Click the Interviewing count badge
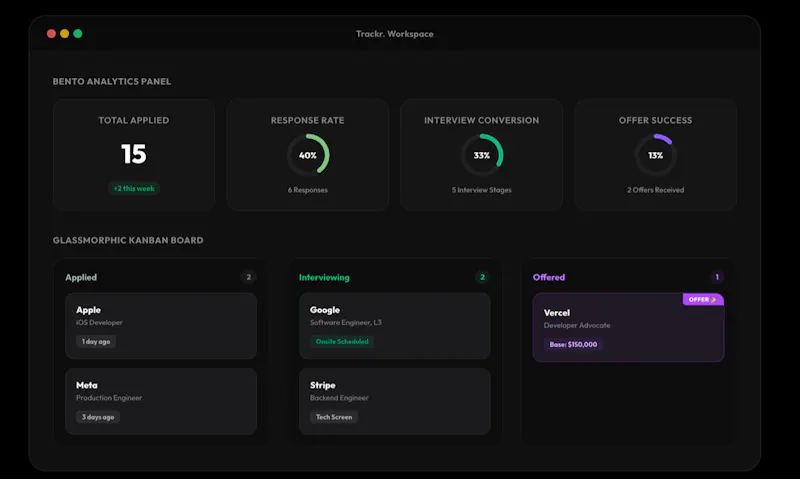 click(x=482, y=277)
